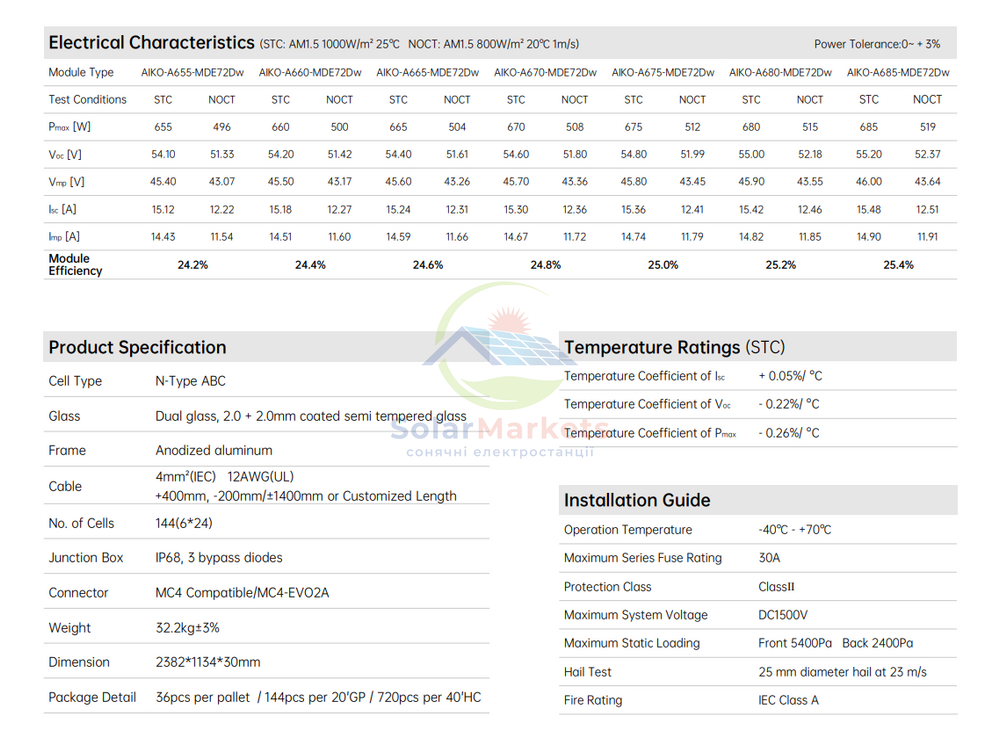Click the 'Back 2400Pa' static loading value
Screen dimensions: 1000x738
[x=877, y=644]
